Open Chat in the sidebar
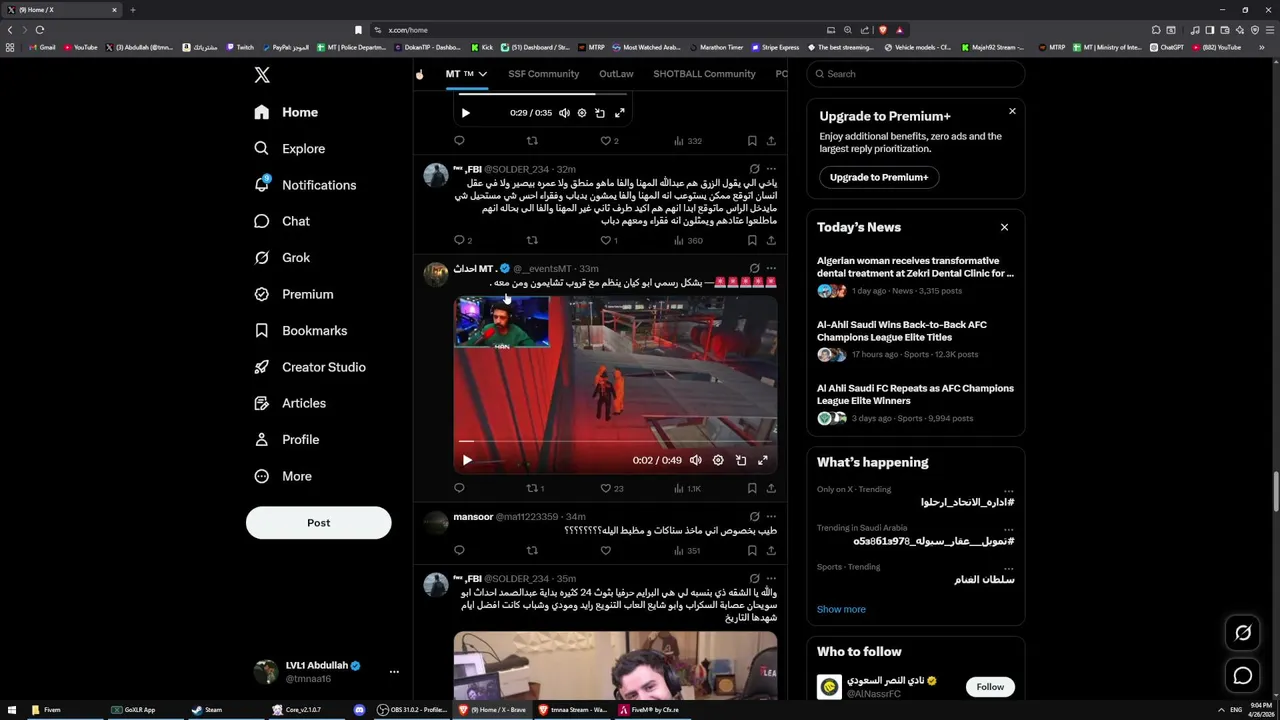 [282, 221]
